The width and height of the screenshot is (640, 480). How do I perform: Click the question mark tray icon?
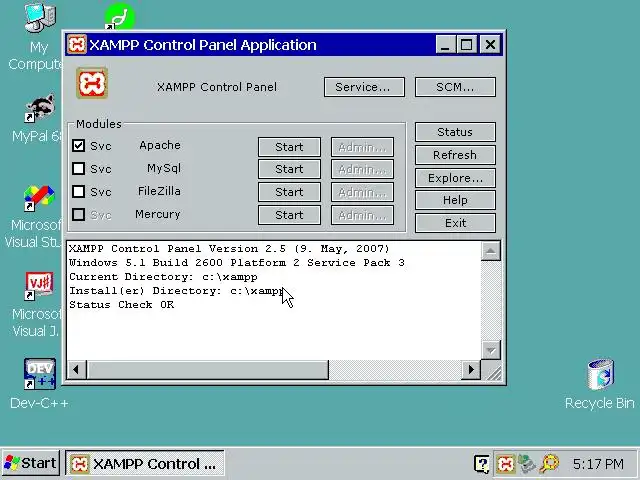point(482,464)
